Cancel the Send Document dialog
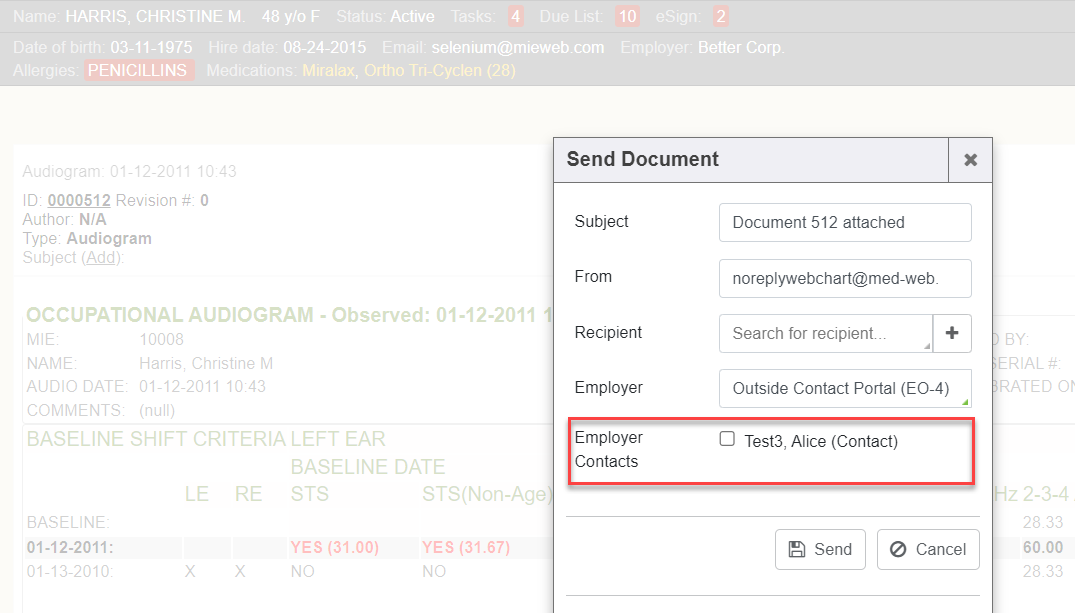This screenshot has height=613, width=1075. click(x=928, y=549)
